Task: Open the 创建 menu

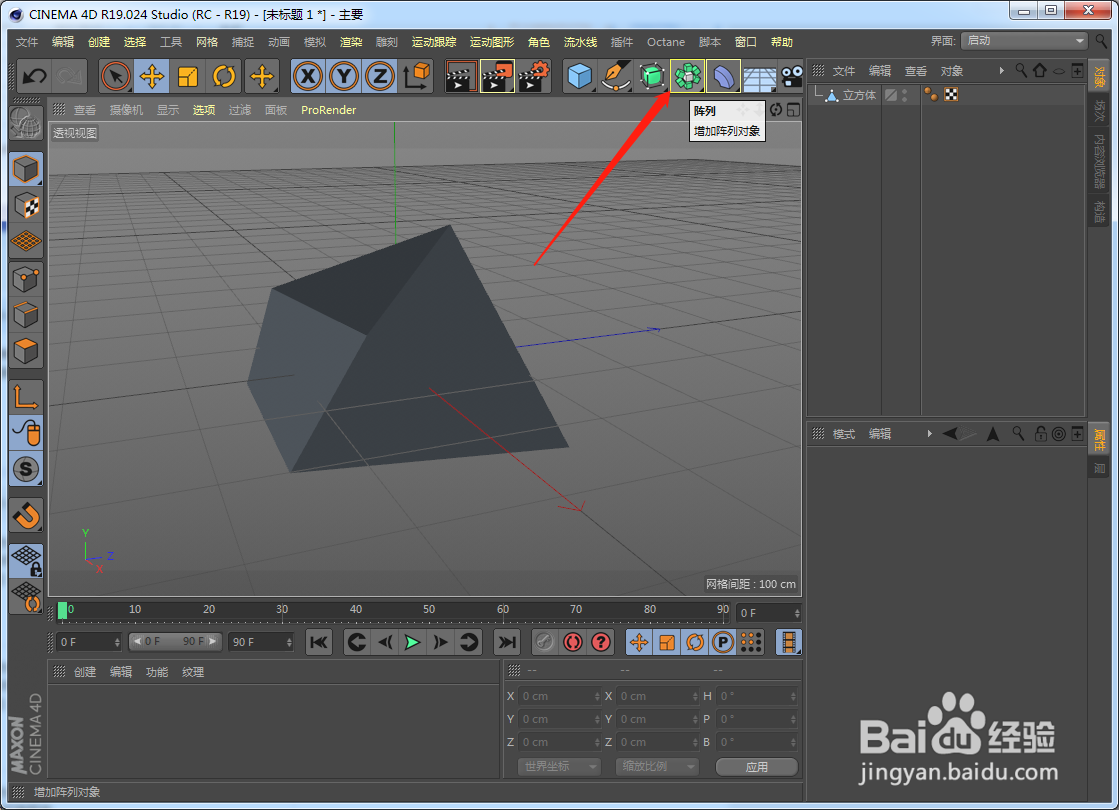Action: click(98, 42)
